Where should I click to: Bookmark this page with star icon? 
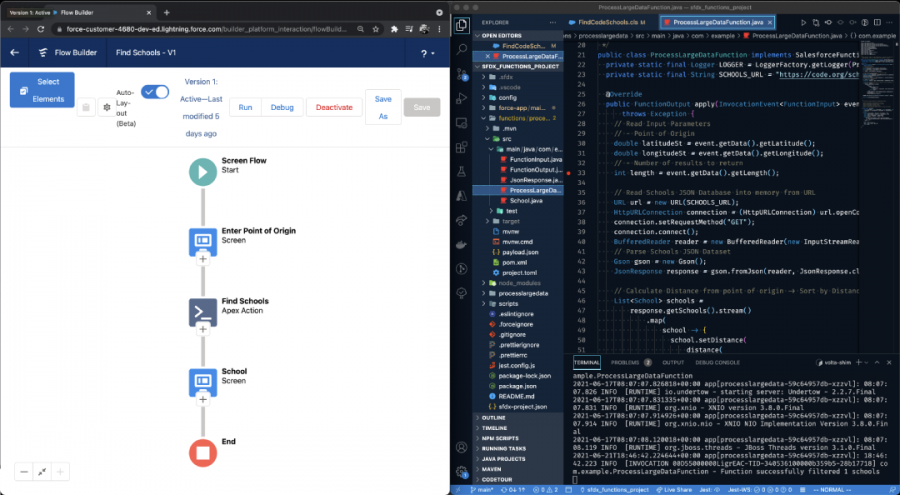(375, 29)
